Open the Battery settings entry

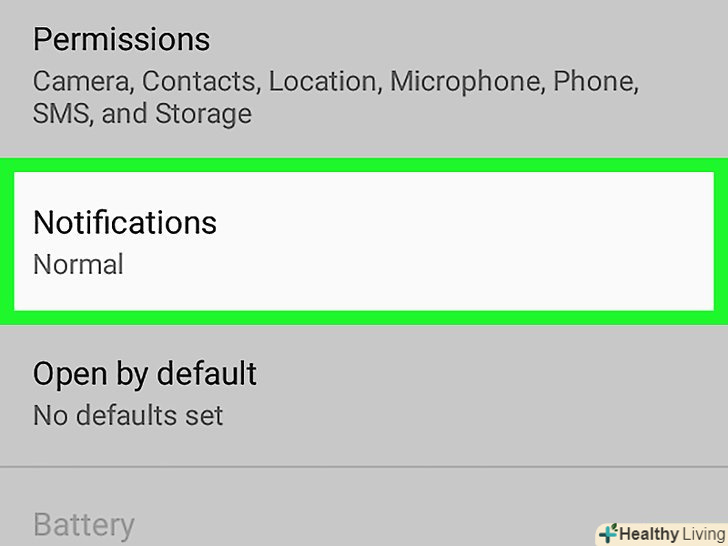pos(84,524)
